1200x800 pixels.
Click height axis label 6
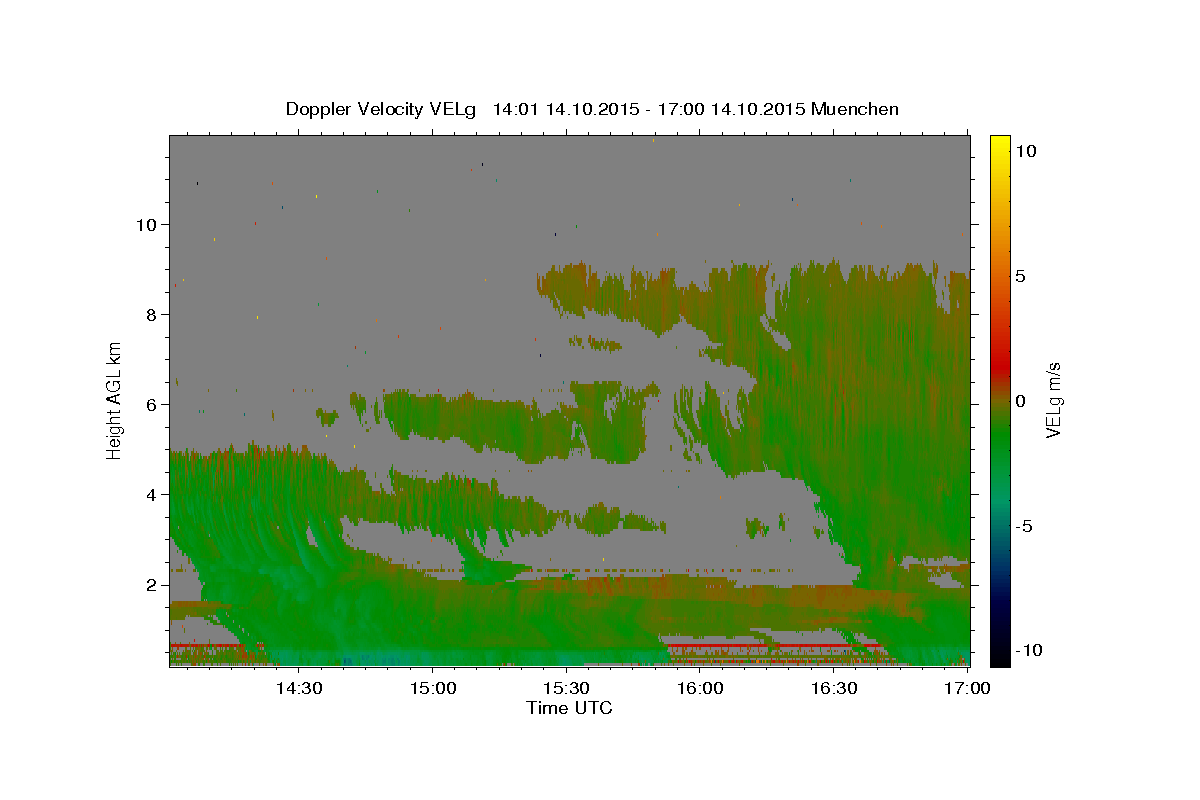[150, 405]
